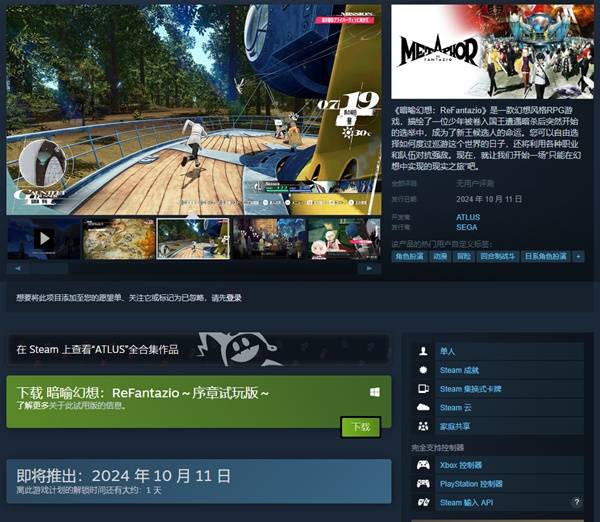Click the Steam trading cards icon
Viewport: 600px width, 522px height.
(423, 389)
